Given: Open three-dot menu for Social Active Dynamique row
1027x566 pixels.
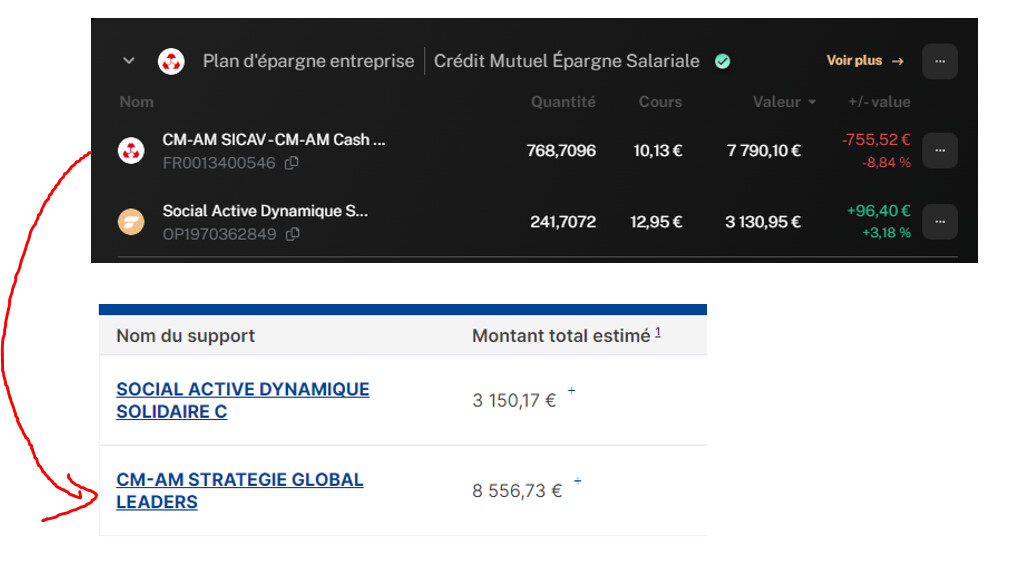Looking at the screenshot, I should click(x=940, y=222).
